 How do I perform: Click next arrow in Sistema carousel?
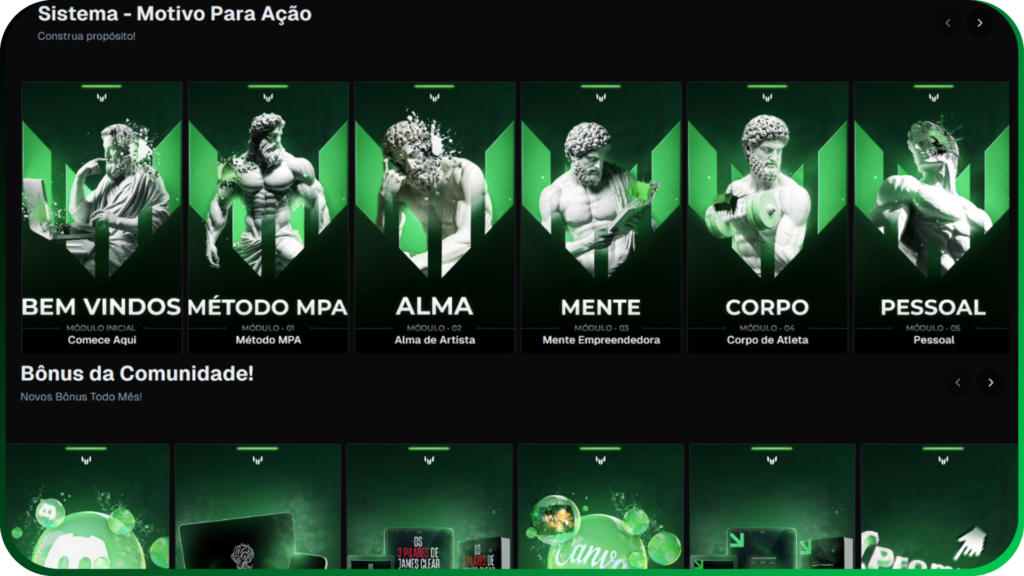coord(980,23)
